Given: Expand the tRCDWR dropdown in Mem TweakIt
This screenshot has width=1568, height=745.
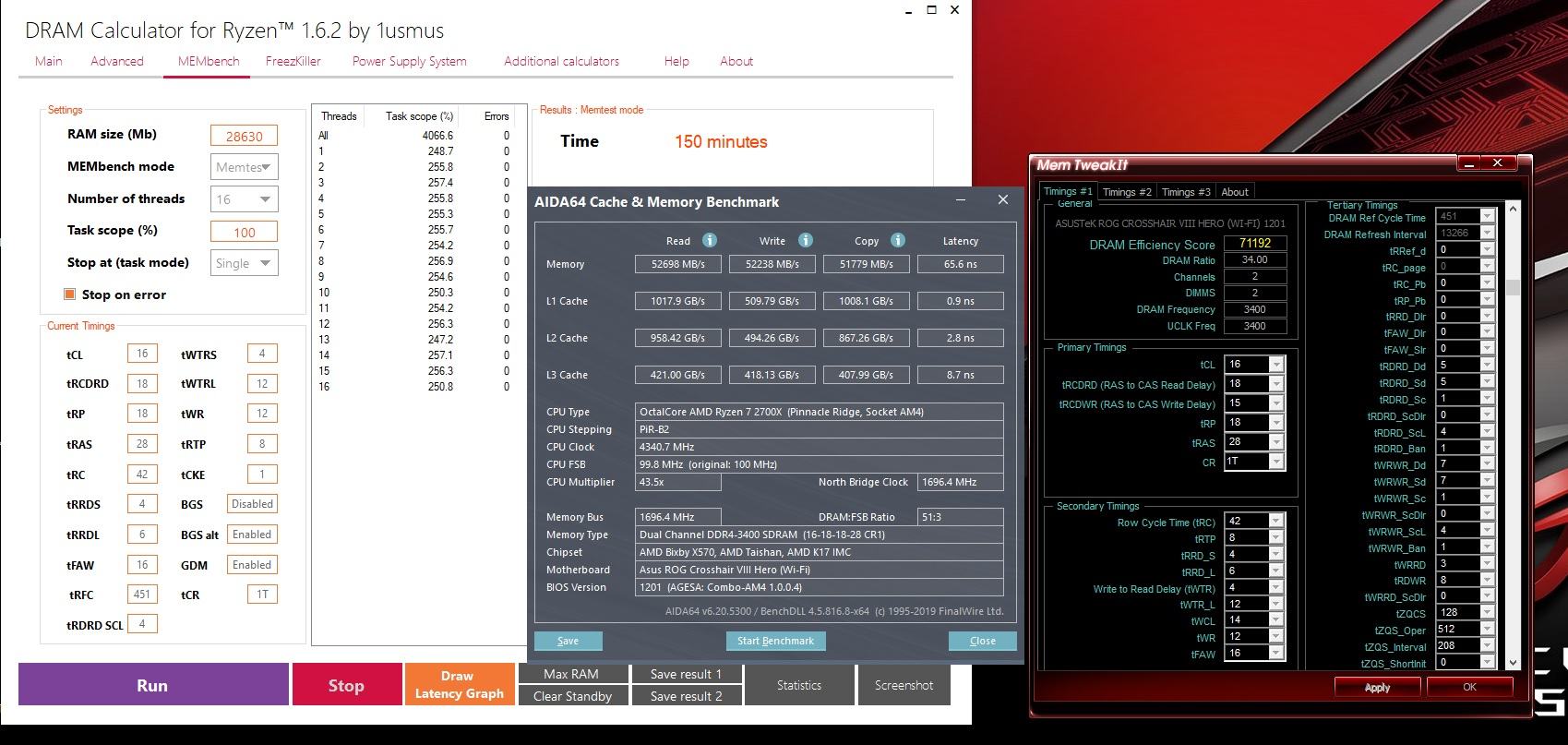Looking at the screenshot, I should 1276,403.
